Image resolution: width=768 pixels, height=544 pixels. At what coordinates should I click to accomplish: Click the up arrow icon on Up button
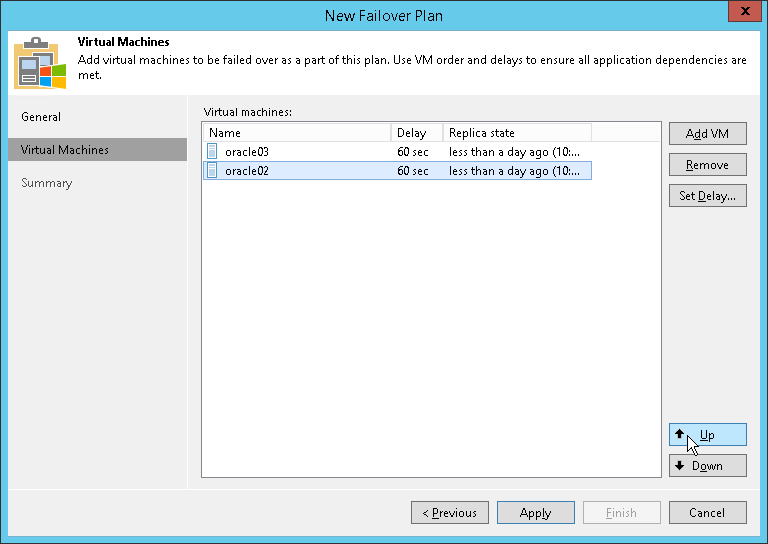pos(680,434)
